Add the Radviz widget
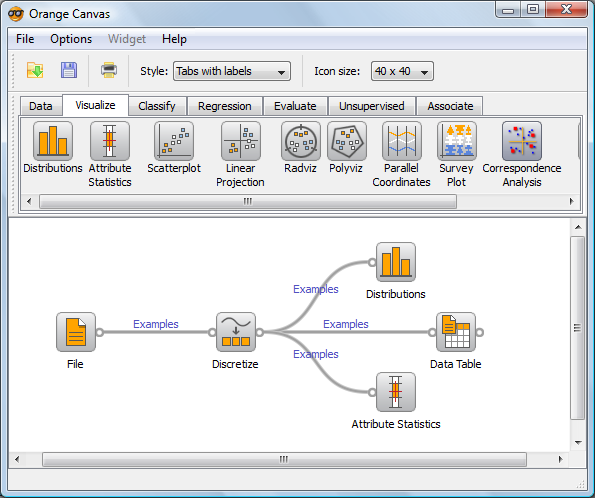The height and width of the screenshot is (498, 595). pos(301,141)
